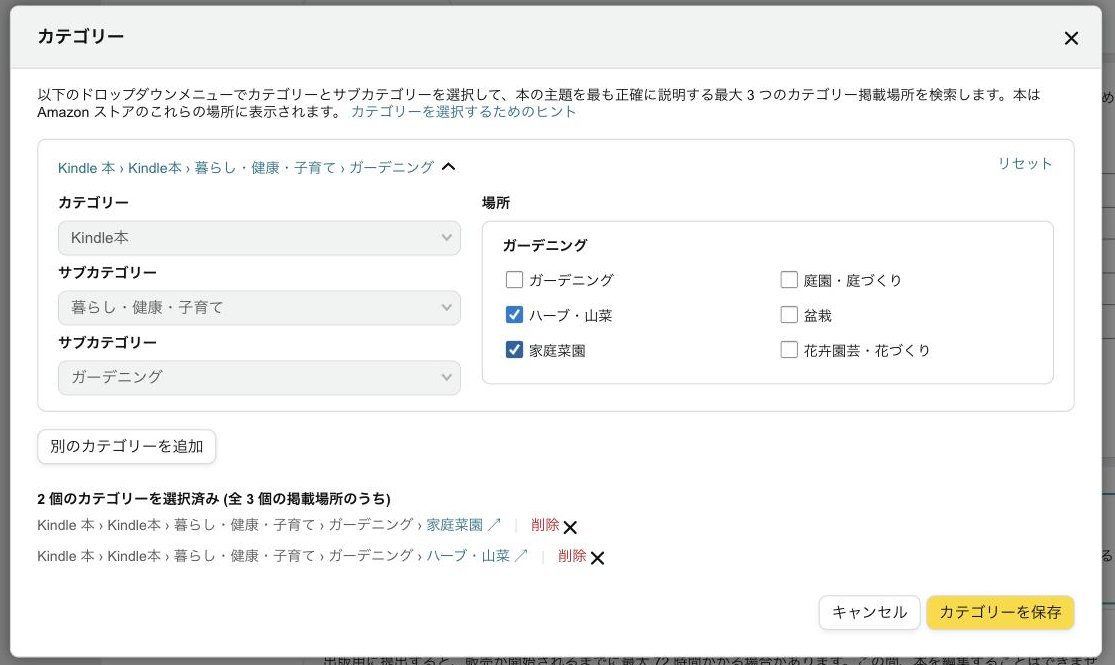The width and height of the screenshot is (1115, 665).
Task: Click the リセット link
Action: 1025,164
